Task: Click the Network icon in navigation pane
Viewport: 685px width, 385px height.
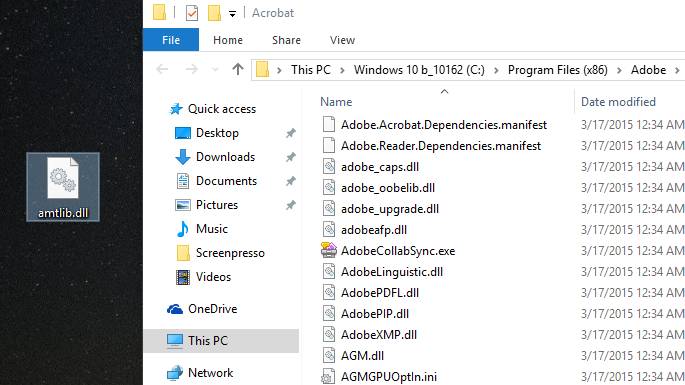Action: click(175, 373)
